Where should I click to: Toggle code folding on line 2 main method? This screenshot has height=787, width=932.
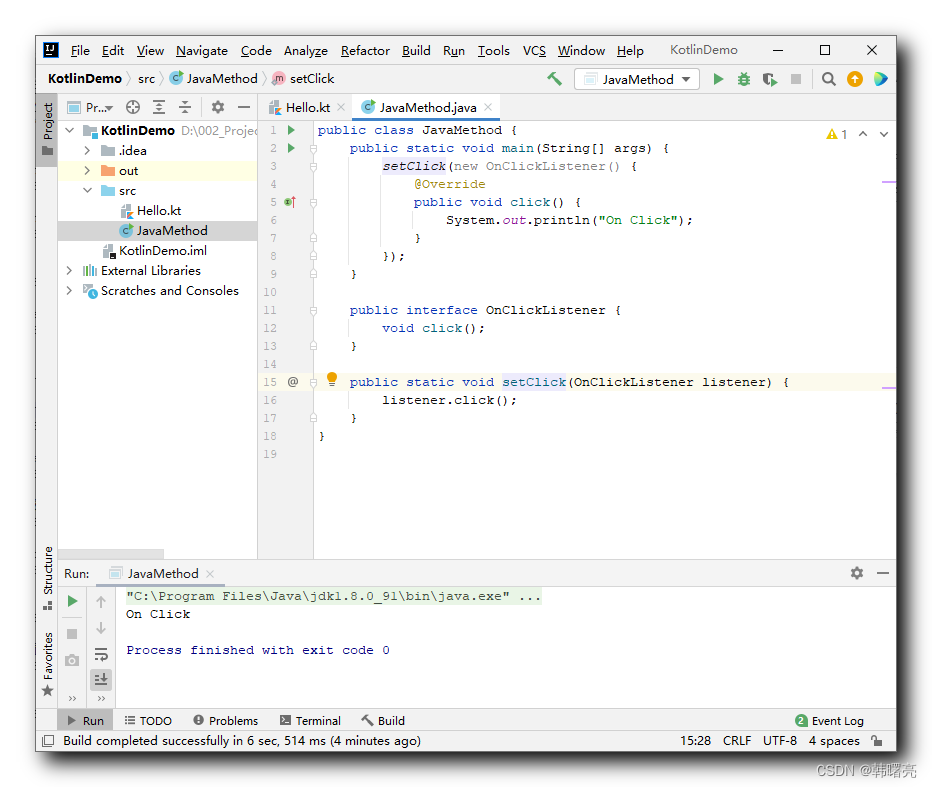[x=313, y=148]
